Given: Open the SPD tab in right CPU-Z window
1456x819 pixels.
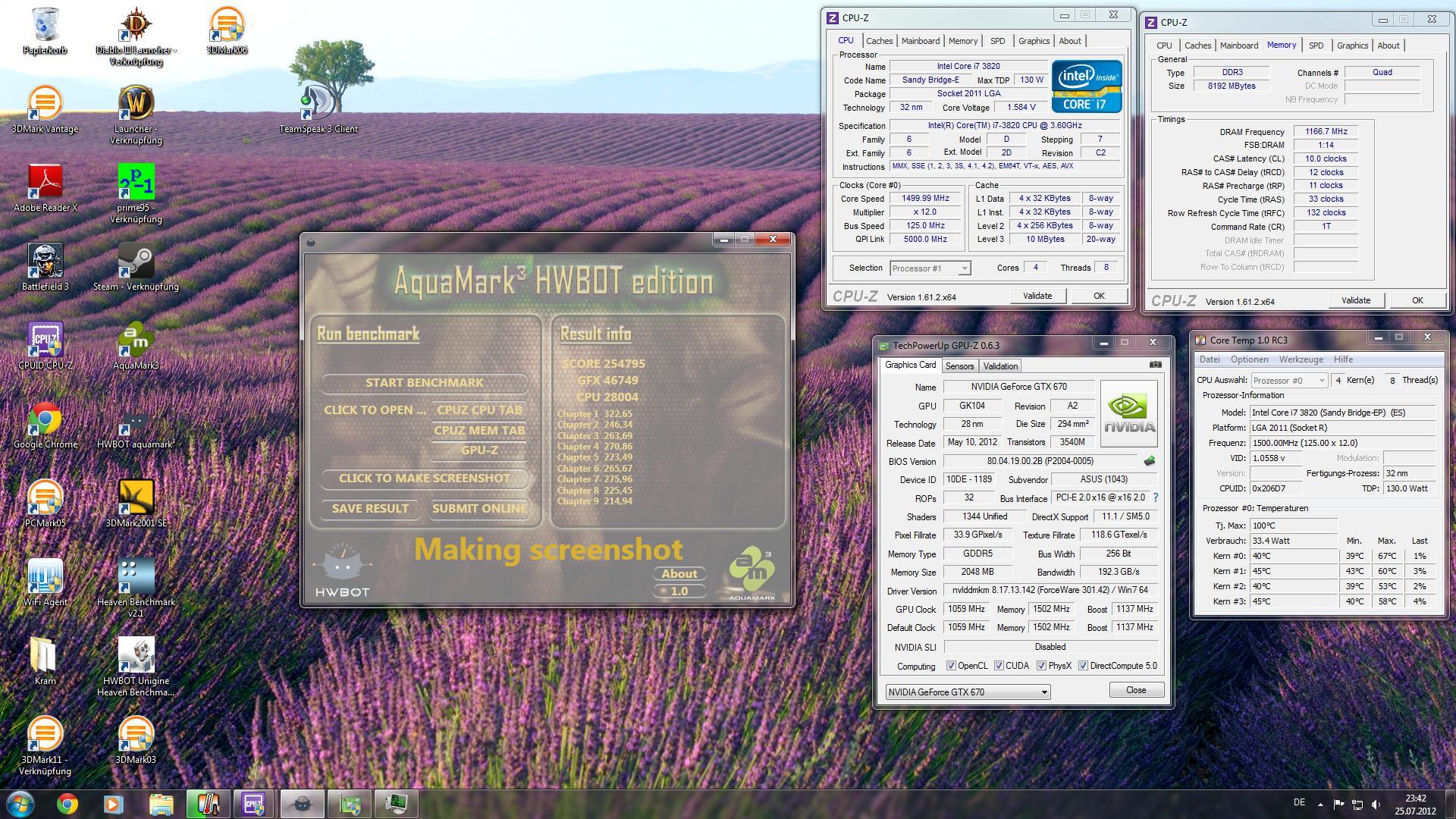Looking at the screenshot, I should coord(1316,45).
